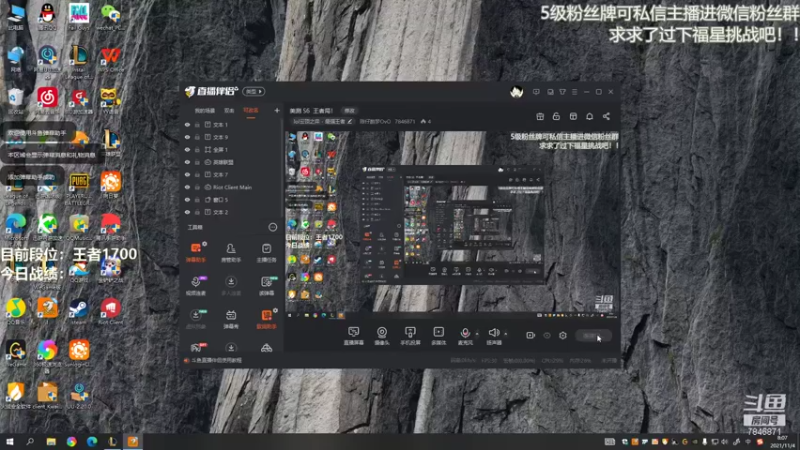Open File Explorer from the taskbar
The image size is (800, 450).
point(51,442)
